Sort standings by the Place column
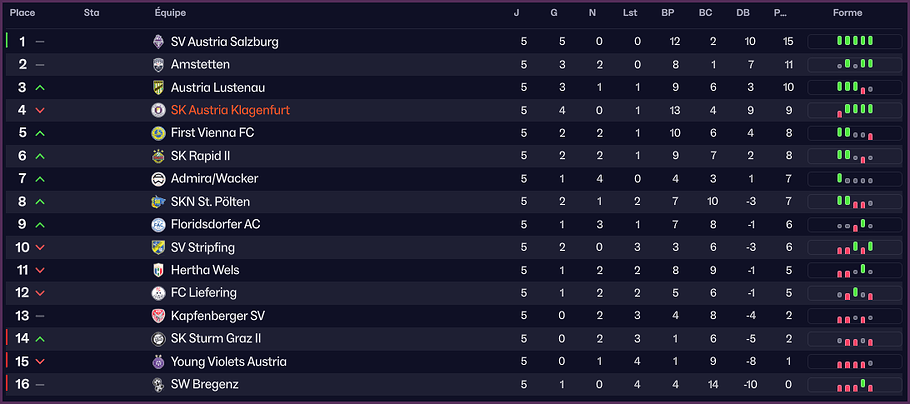The height and width of the screenshot is (404, 910). [x=22, y=13]
